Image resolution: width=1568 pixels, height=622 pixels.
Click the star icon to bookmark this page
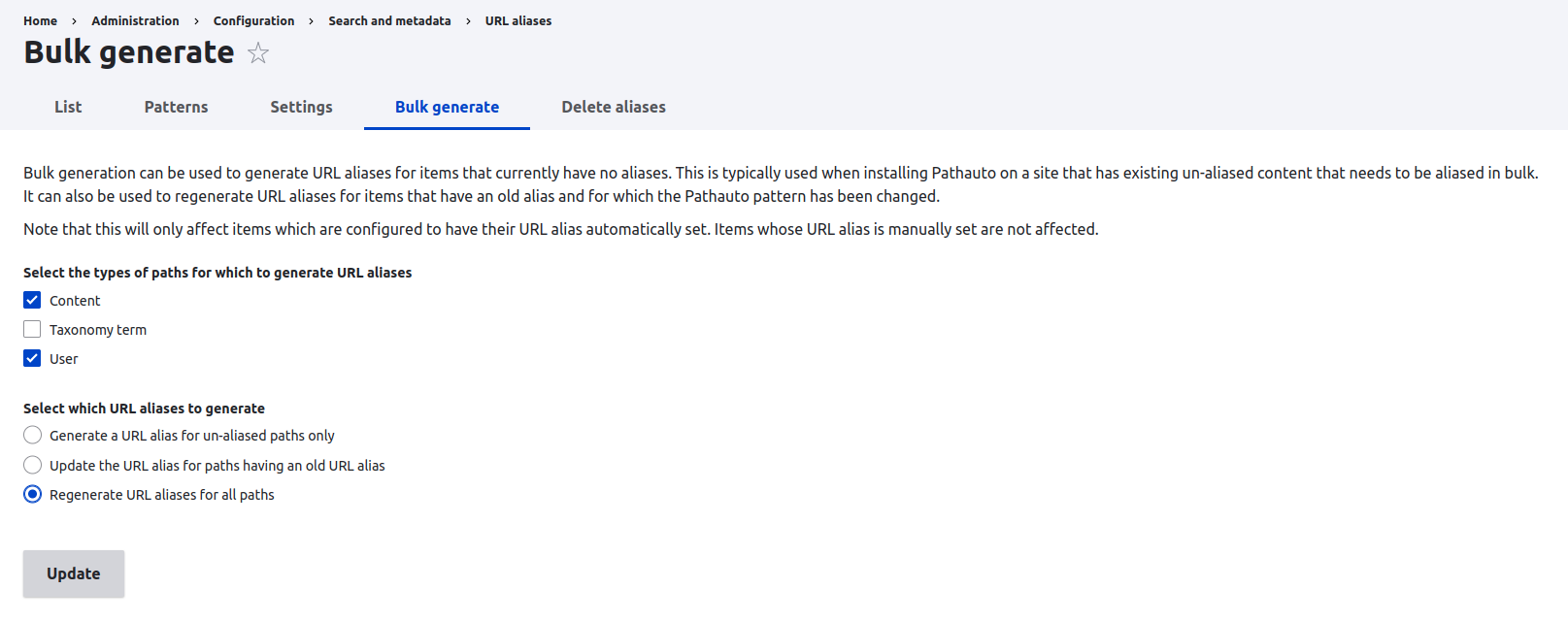tap(258, 53)
